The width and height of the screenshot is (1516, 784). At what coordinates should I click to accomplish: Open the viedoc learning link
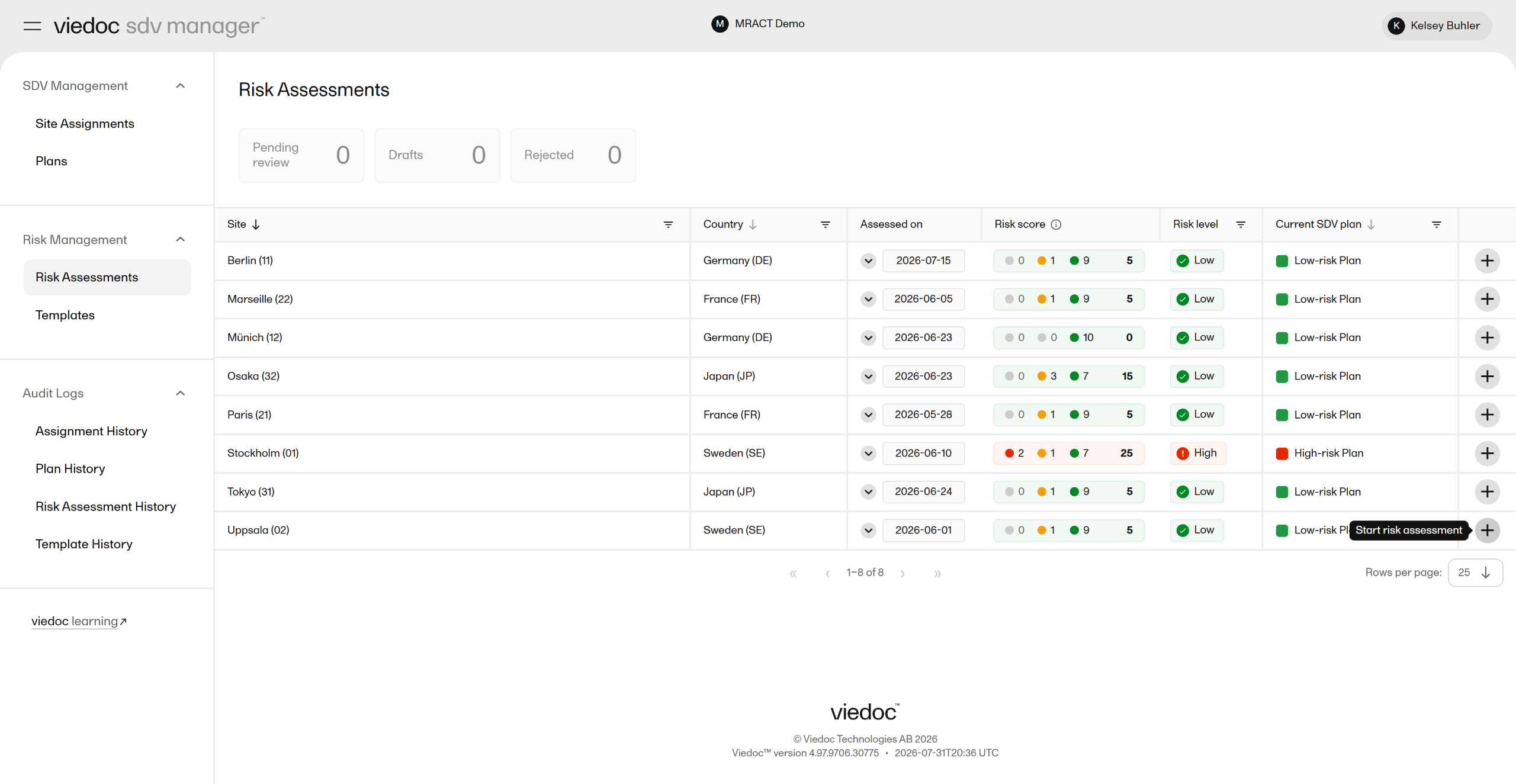(79, 621)
